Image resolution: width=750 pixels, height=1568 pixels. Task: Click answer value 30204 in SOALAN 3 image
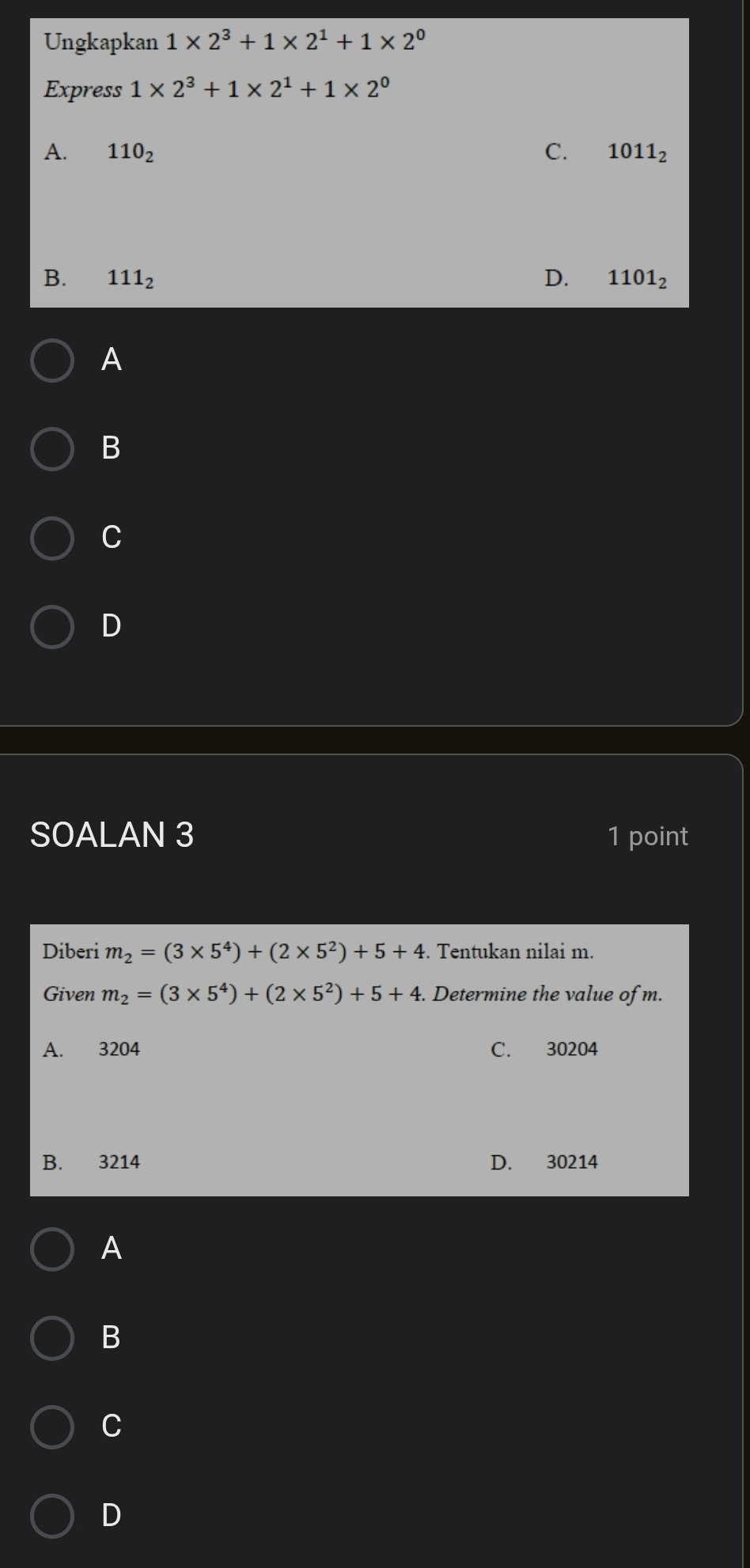(x=572, y=1049)
